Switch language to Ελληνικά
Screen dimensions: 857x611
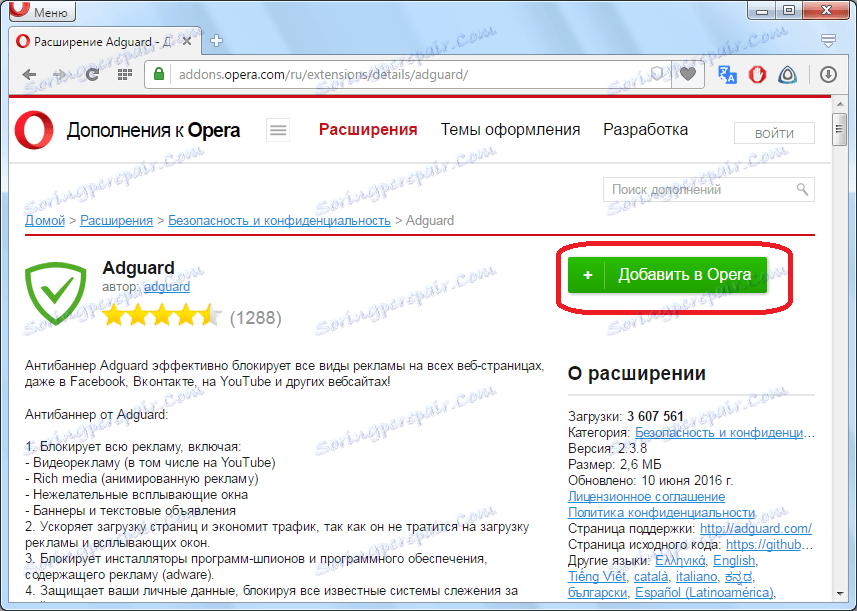pos(680,561)
